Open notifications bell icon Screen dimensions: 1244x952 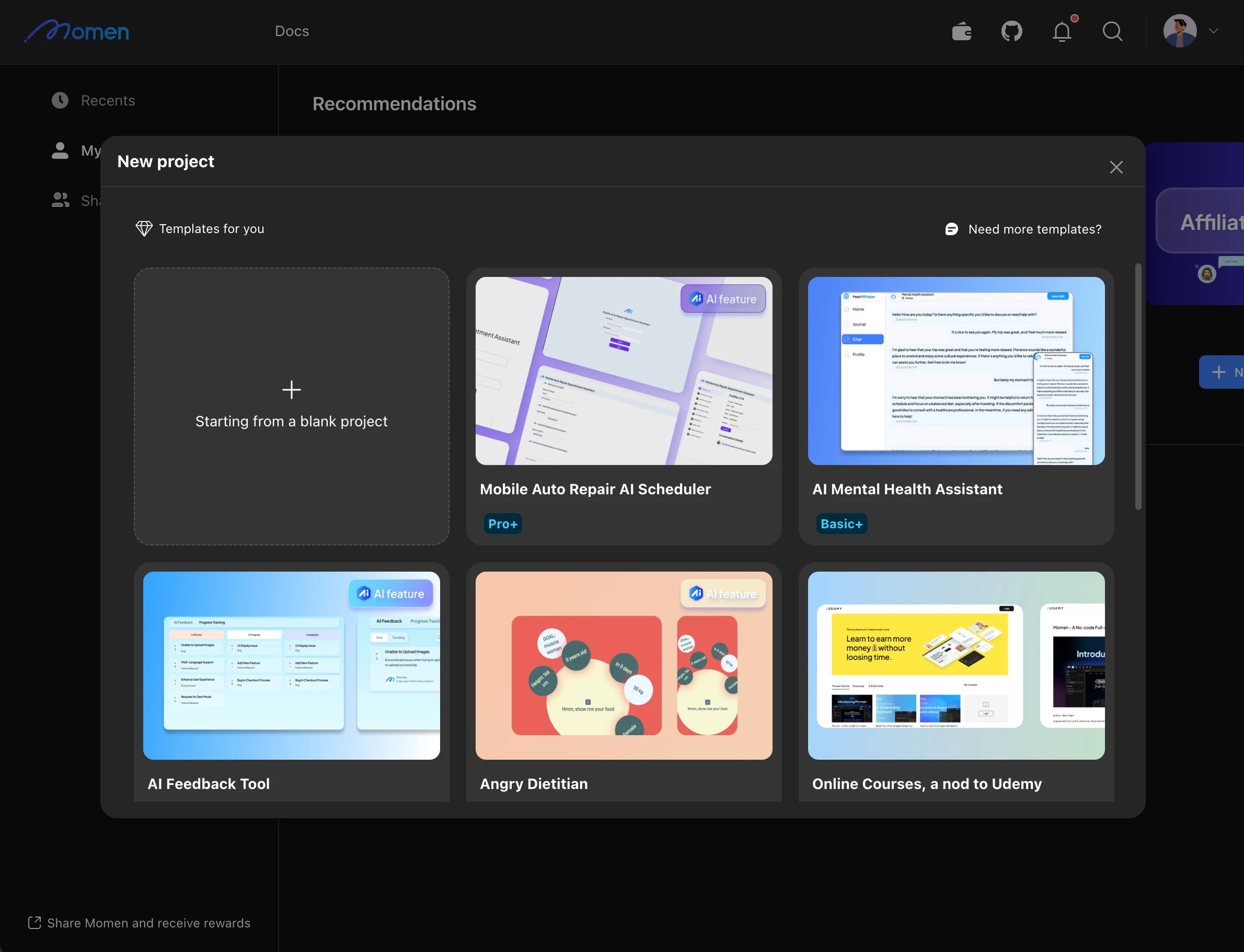click(x=1063, y=31)
